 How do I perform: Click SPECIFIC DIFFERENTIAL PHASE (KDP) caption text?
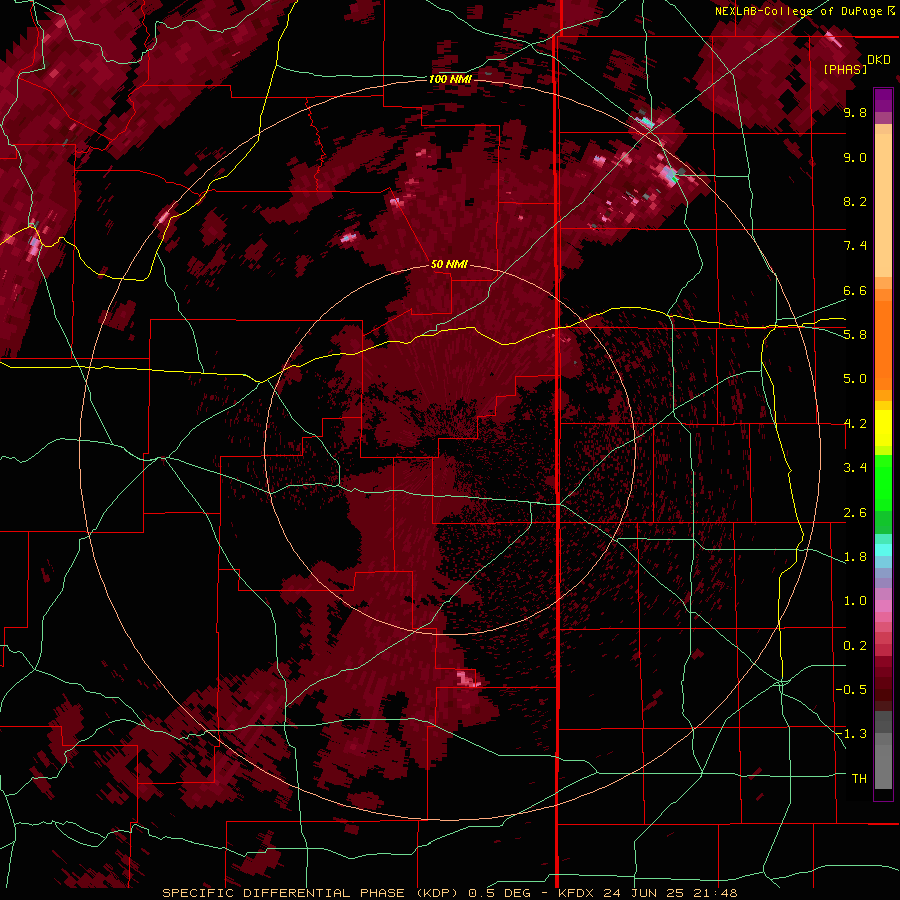click(311, 893)
